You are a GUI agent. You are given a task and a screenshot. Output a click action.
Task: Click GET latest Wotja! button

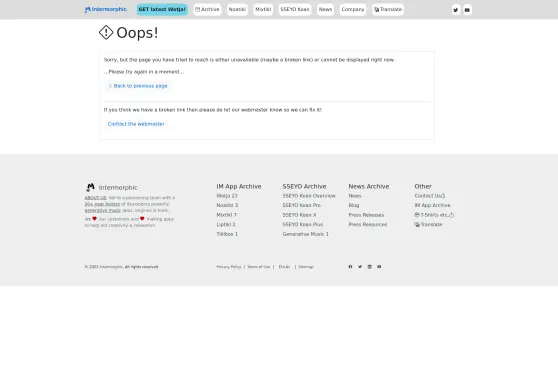coord(162,9)
